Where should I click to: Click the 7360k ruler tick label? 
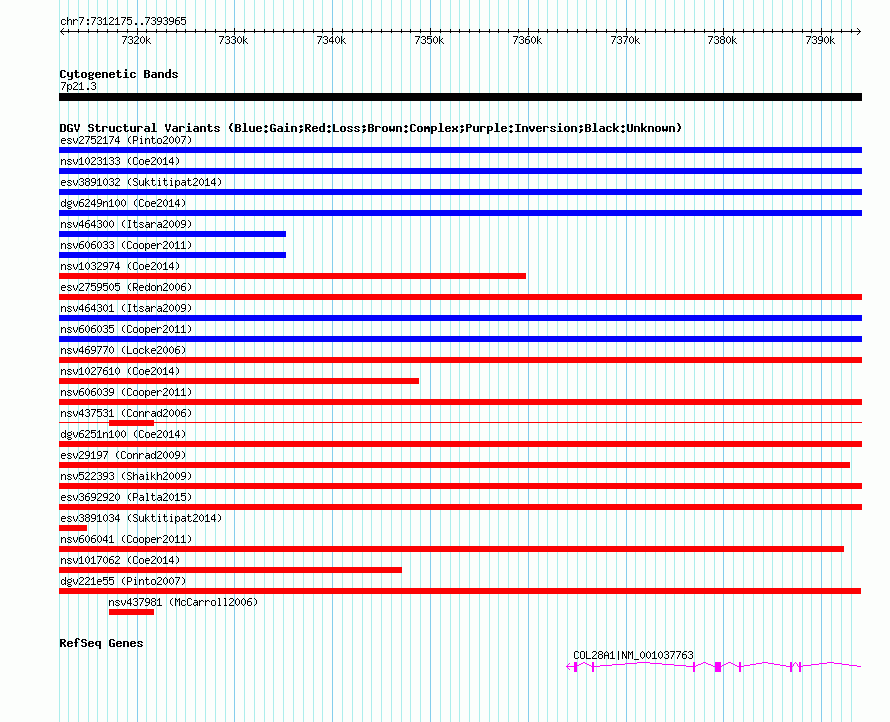pyautogui.click(x=527, y=40)
